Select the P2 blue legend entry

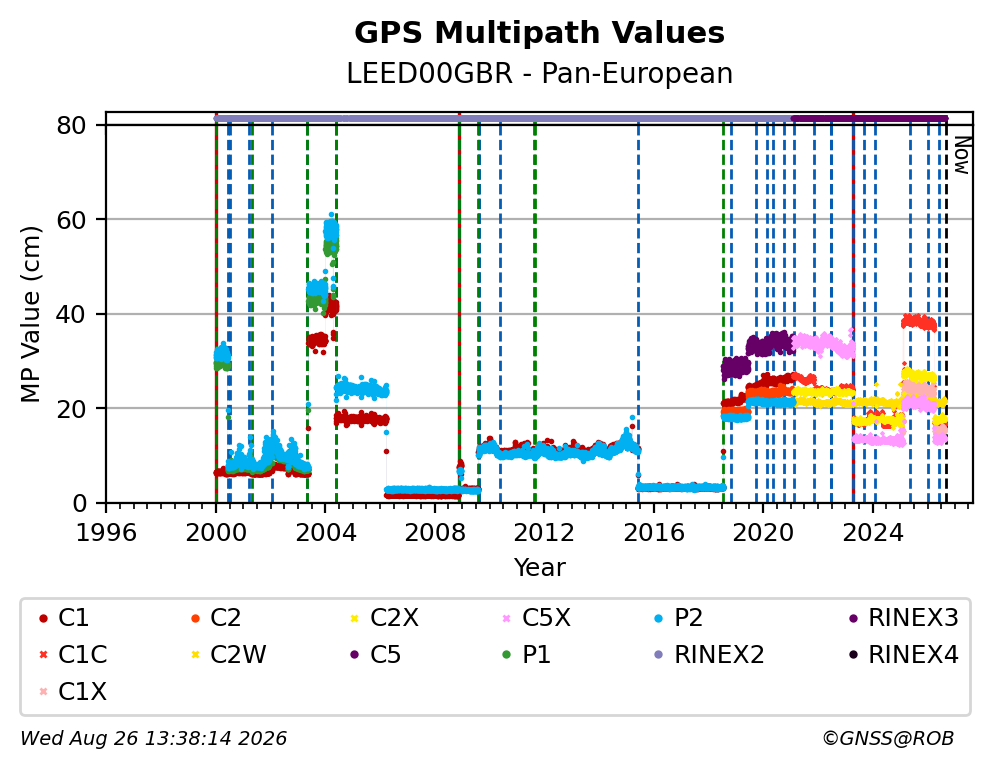point(679,618)
